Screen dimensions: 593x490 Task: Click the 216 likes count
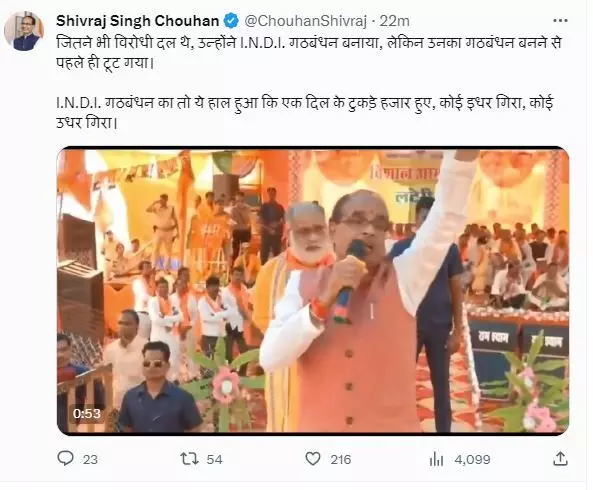(341, 459)
